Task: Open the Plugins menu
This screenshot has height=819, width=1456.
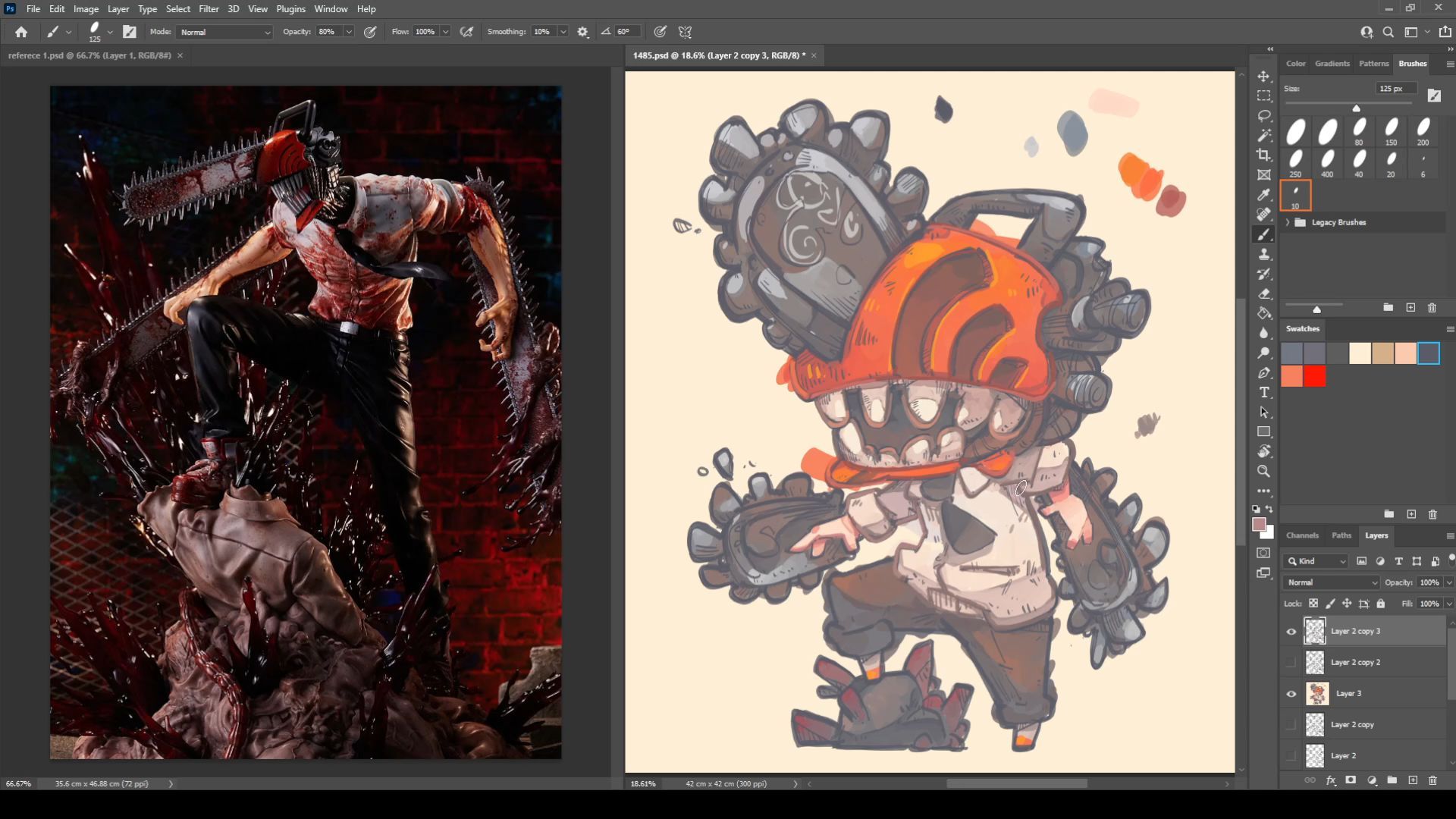Action: (x=290, y=9)
